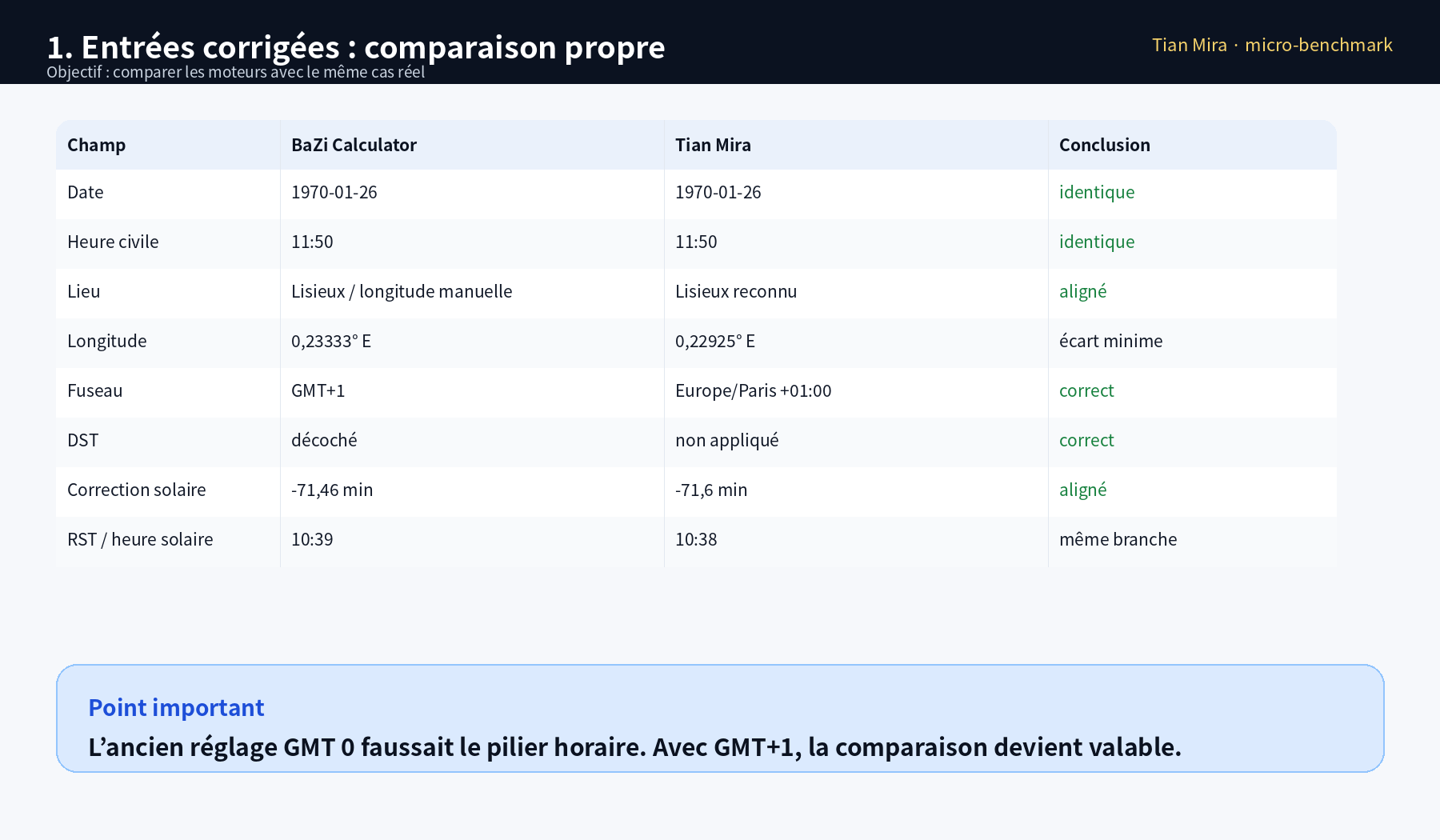The height and width of the screenshot is (840, 1440).
Task: Click the value '-71,46 min'
Action: click(x=332, y=490)
